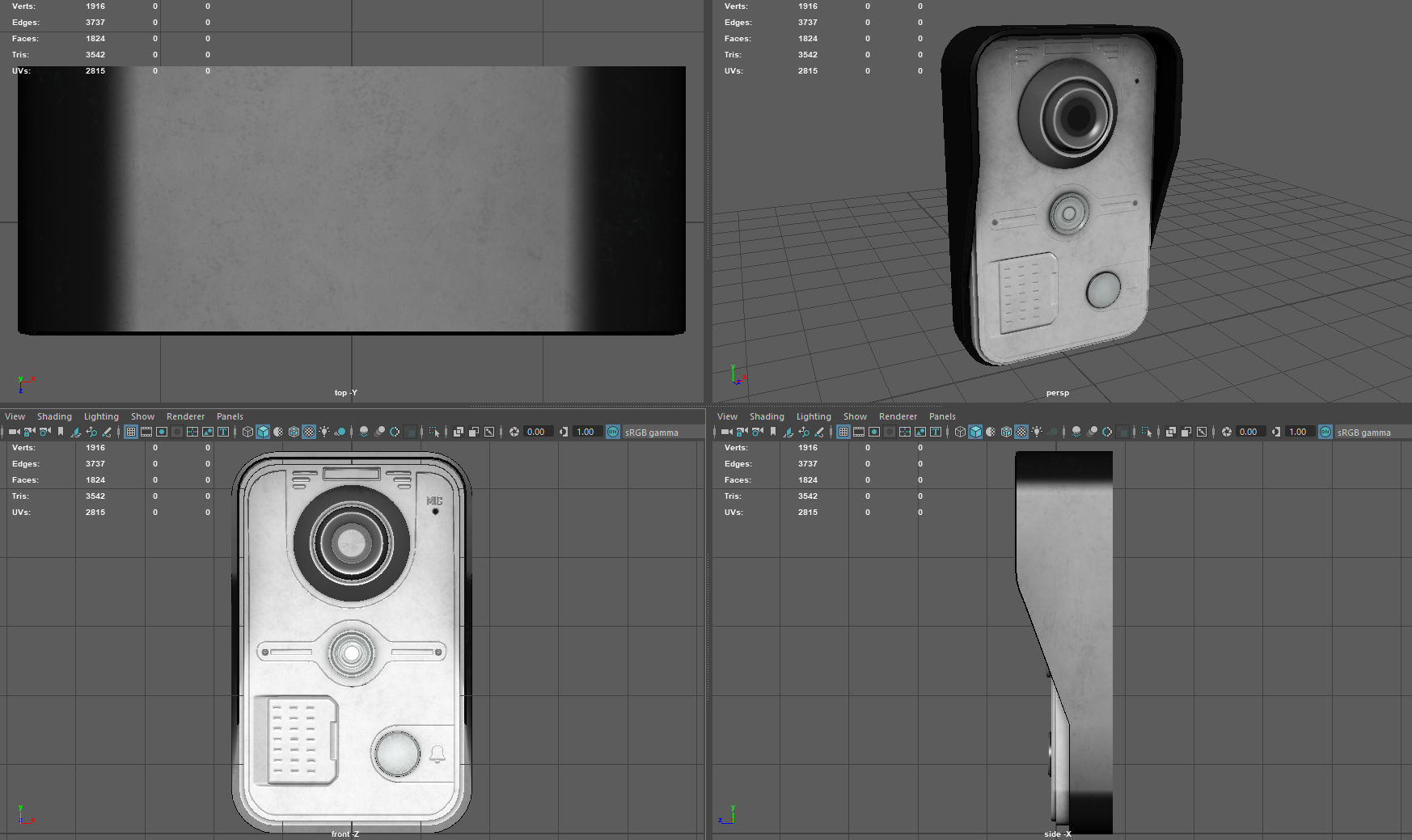Screen dimensions: 1412x840
Task: Open Lighting menu of side view panel
Action: click(x=814, y=416)
